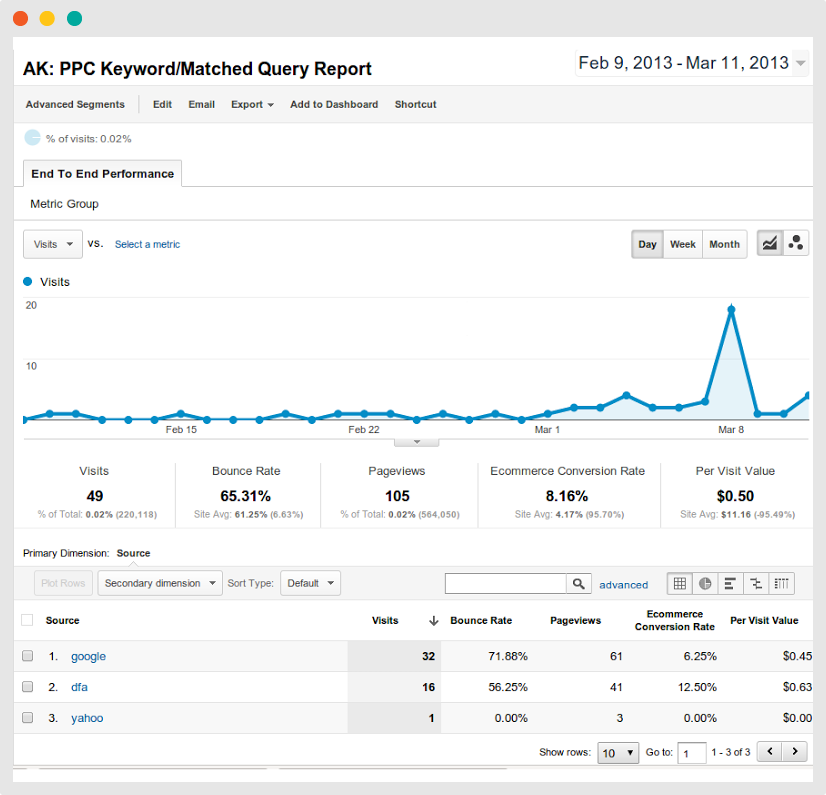Open the Secondary dimension dropdown
This screenshot has width=826, height=795.
[160, 583]
